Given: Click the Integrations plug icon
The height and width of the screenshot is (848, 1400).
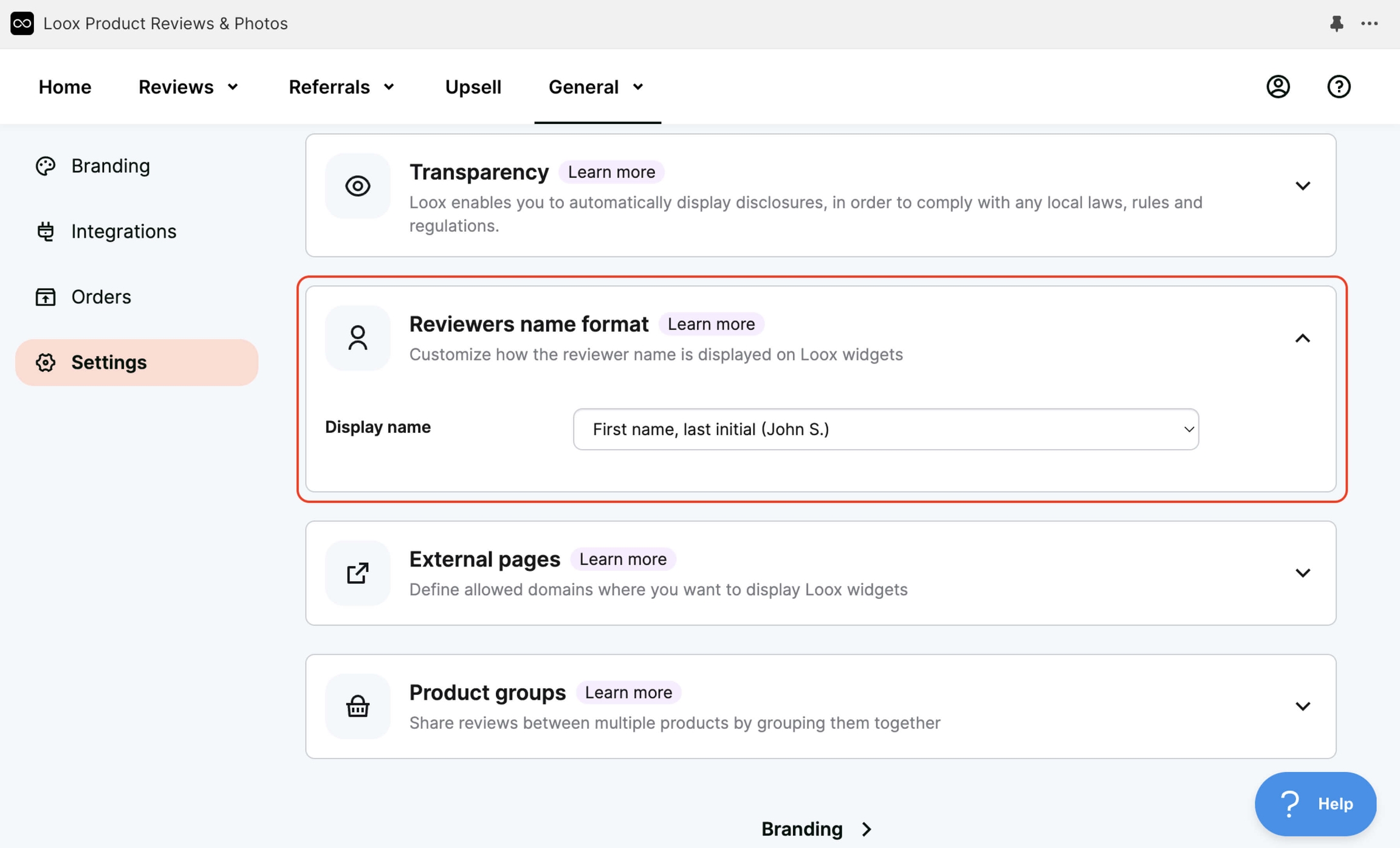Looking at the screenshot, I should tap(46, 231).
